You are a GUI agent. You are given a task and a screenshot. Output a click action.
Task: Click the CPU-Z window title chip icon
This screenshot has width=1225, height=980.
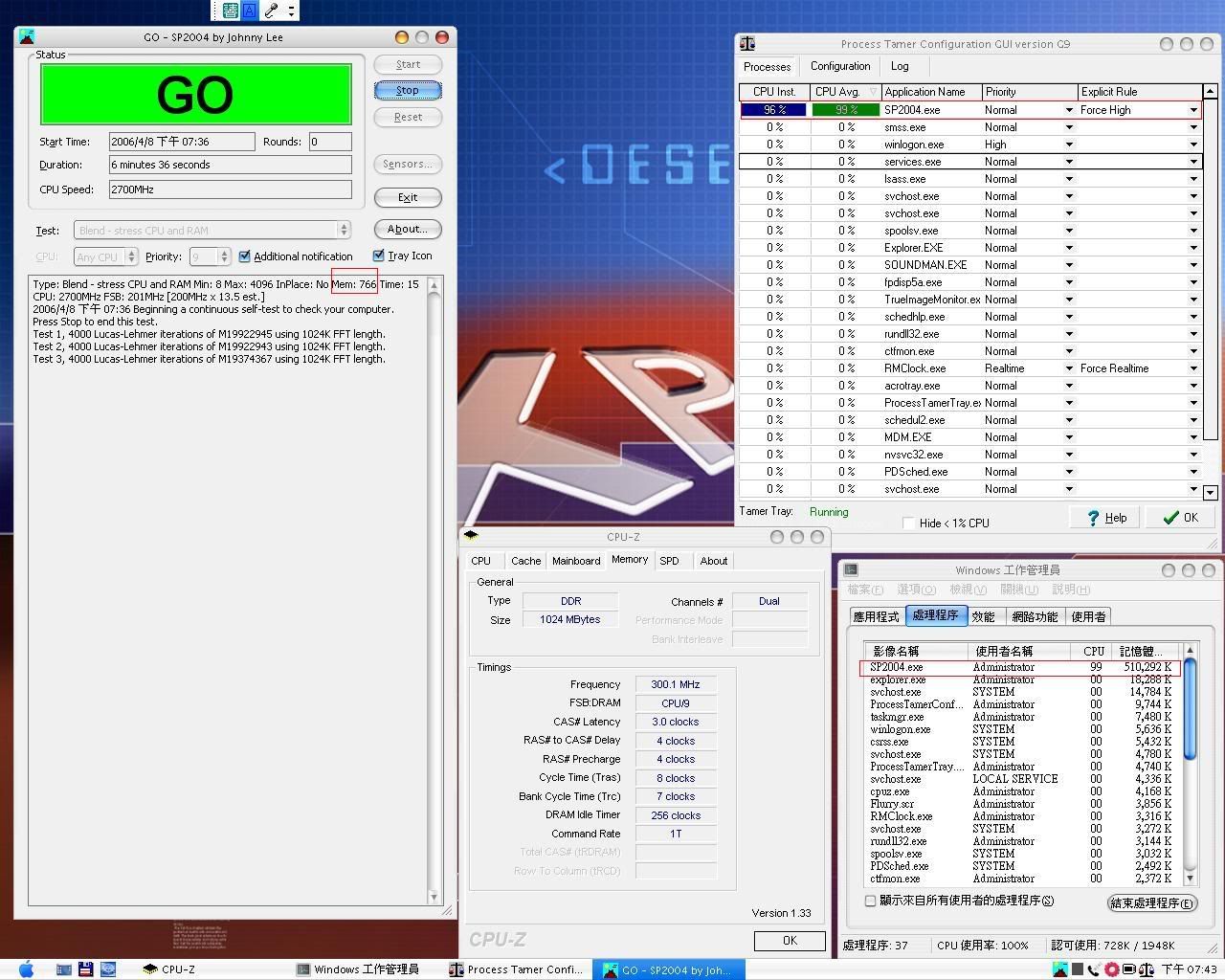(471, 536)
